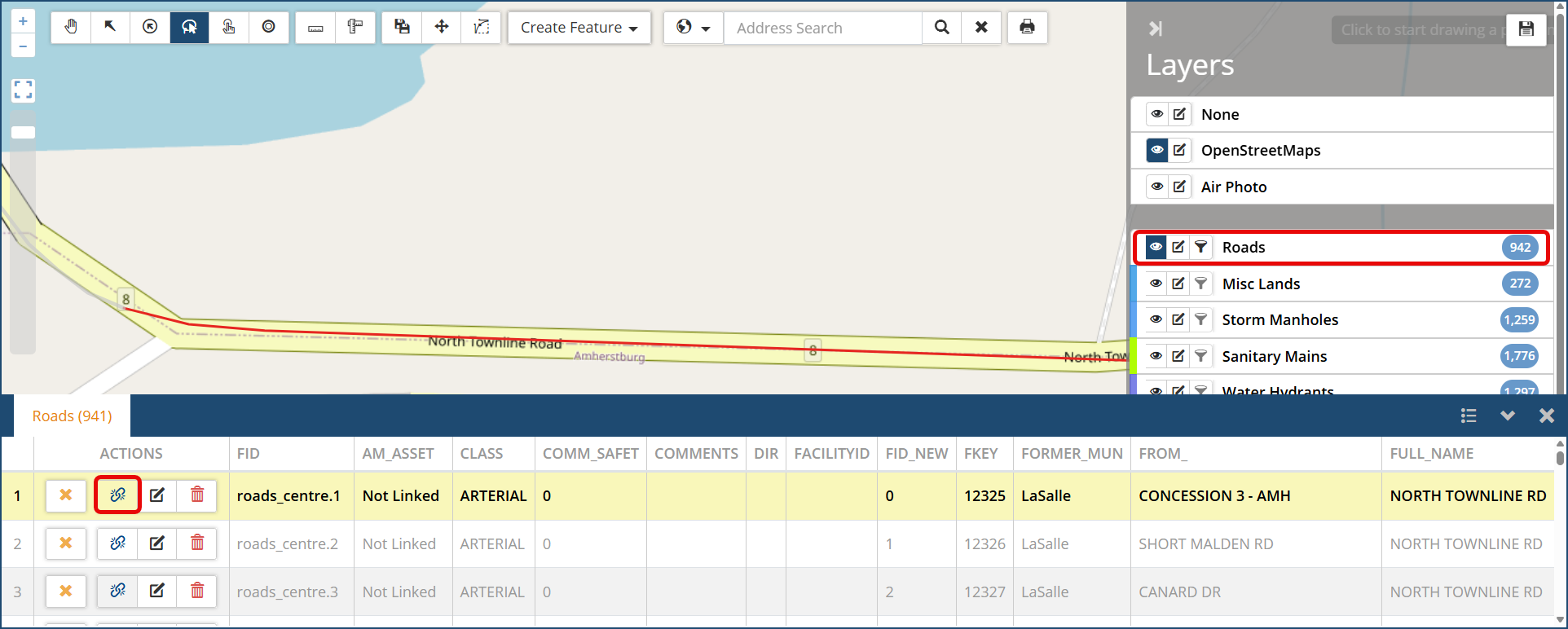The height and width of the screenshot is (629, 1568).
Task: Edit the roads_centre.3 row
Action: click(x=157, y=591)
